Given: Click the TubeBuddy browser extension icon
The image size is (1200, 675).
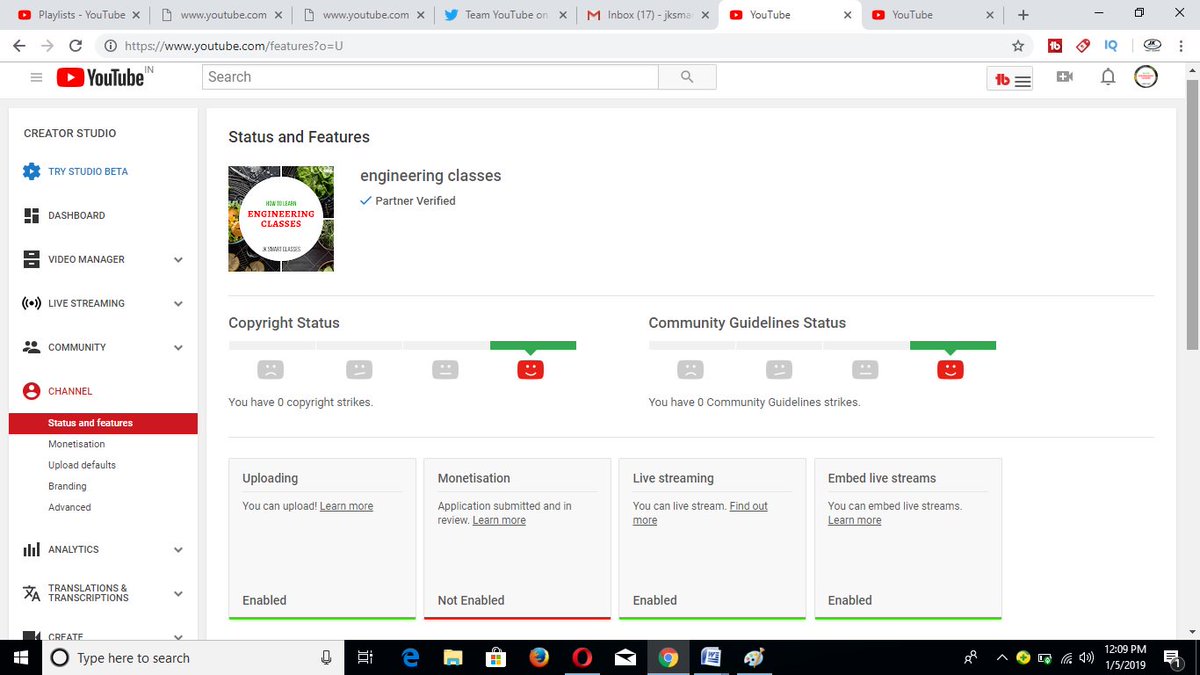Looking at the screenshot, I should 1055,45.
